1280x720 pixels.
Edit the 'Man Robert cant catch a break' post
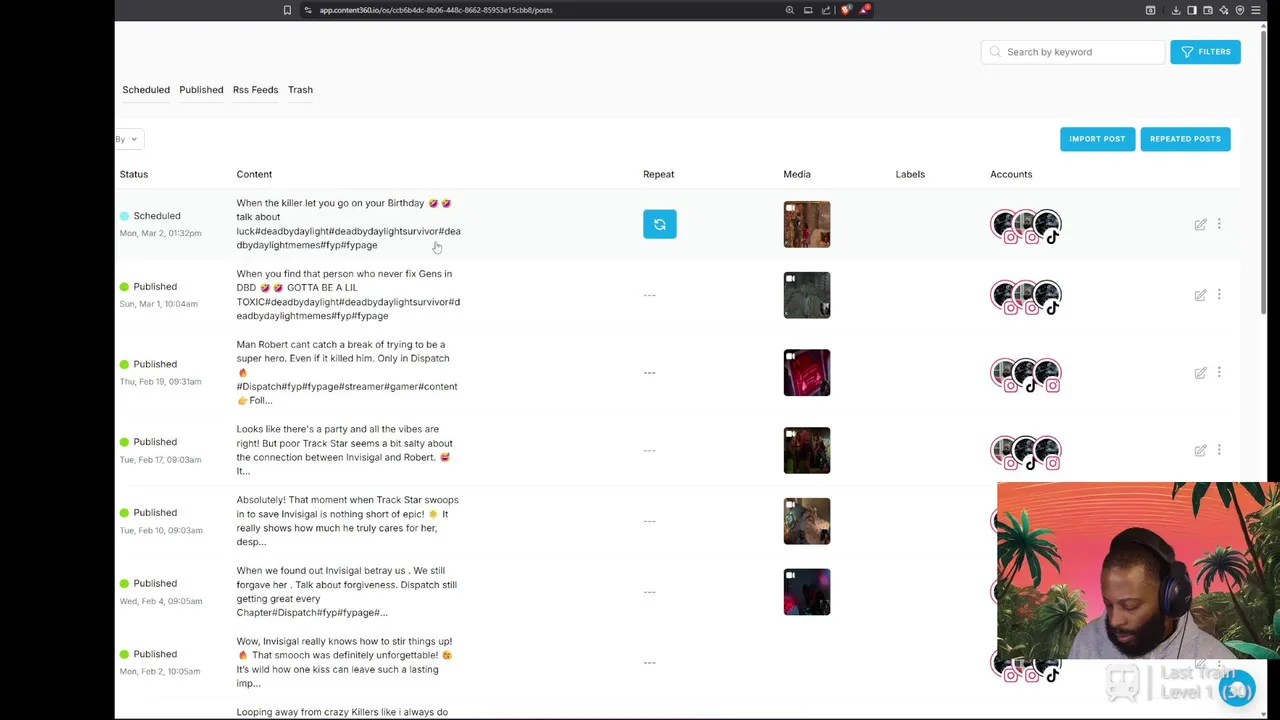click(1200, 372)
